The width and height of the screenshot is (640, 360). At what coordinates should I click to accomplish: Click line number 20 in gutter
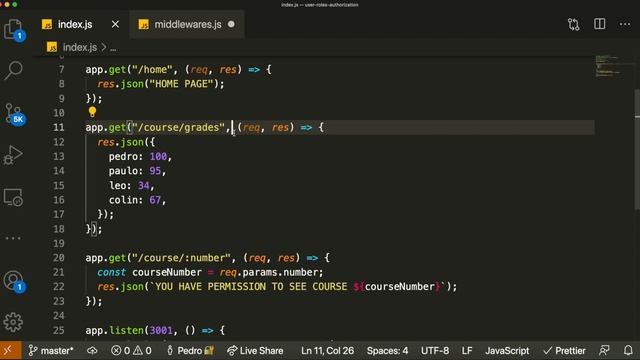59,258
